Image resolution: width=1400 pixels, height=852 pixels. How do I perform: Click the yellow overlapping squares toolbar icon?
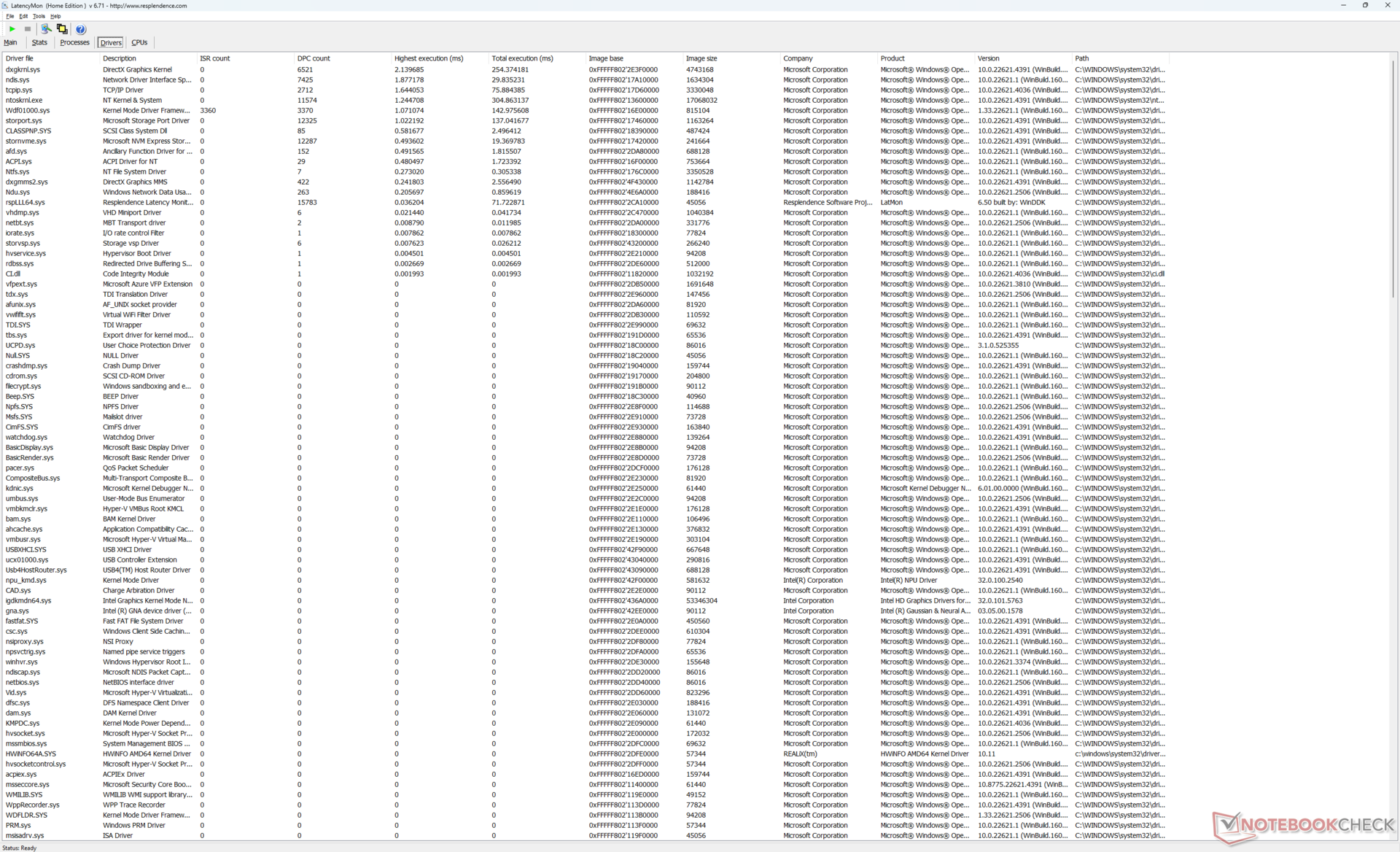[x=62, y=29]
